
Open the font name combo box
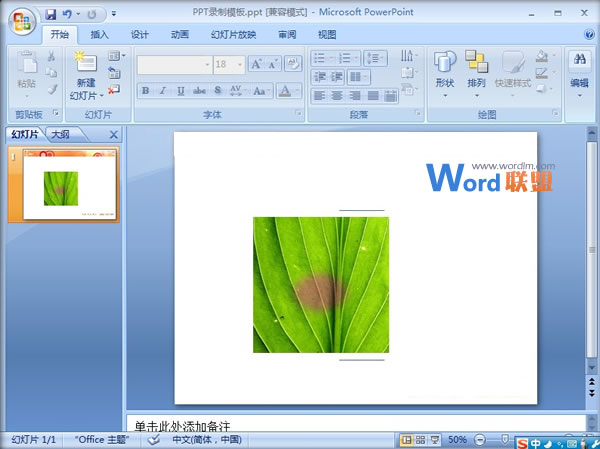click(x=174, y=65)
